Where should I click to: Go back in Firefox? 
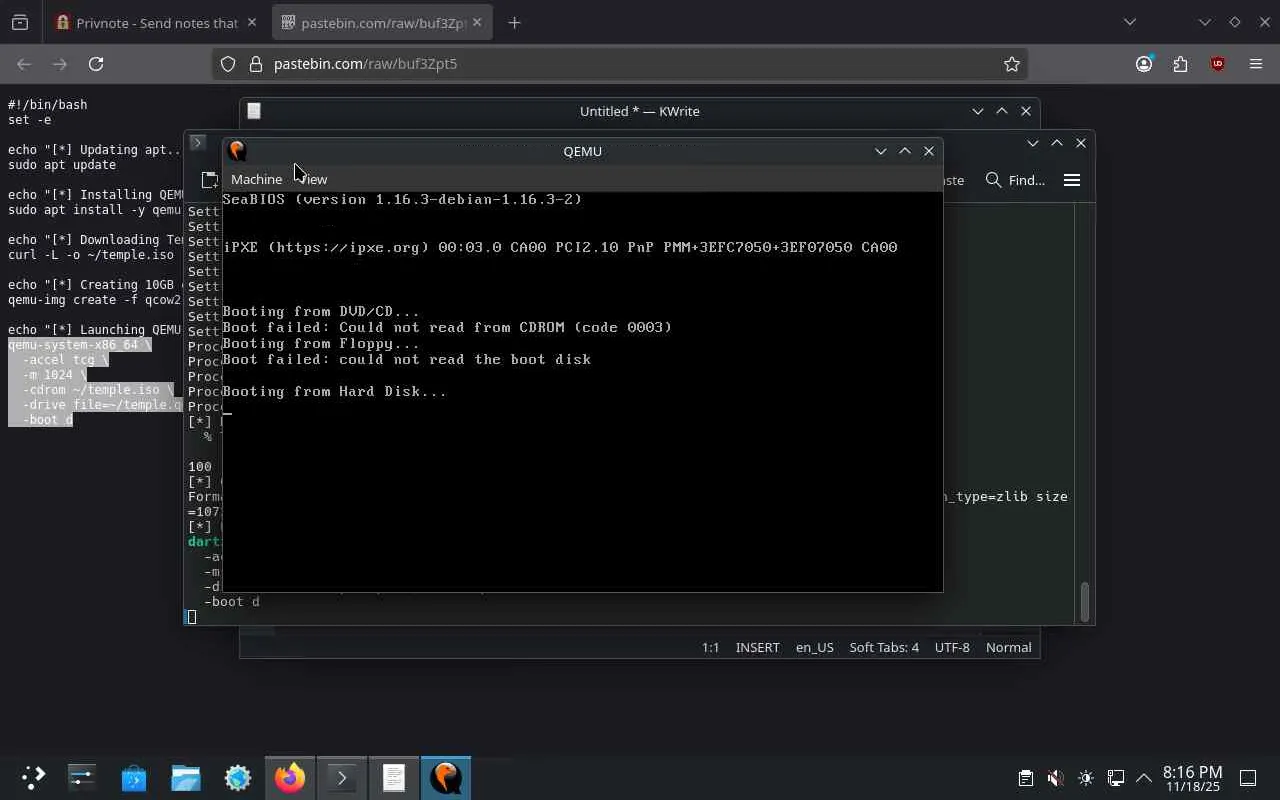tap(24, 64)
